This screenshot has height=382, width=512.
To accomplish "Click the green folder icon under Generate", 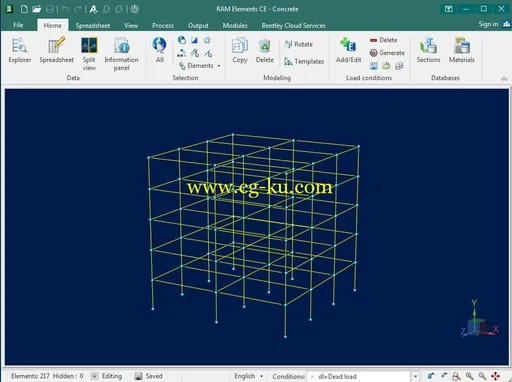I will [x=386, y=66].
